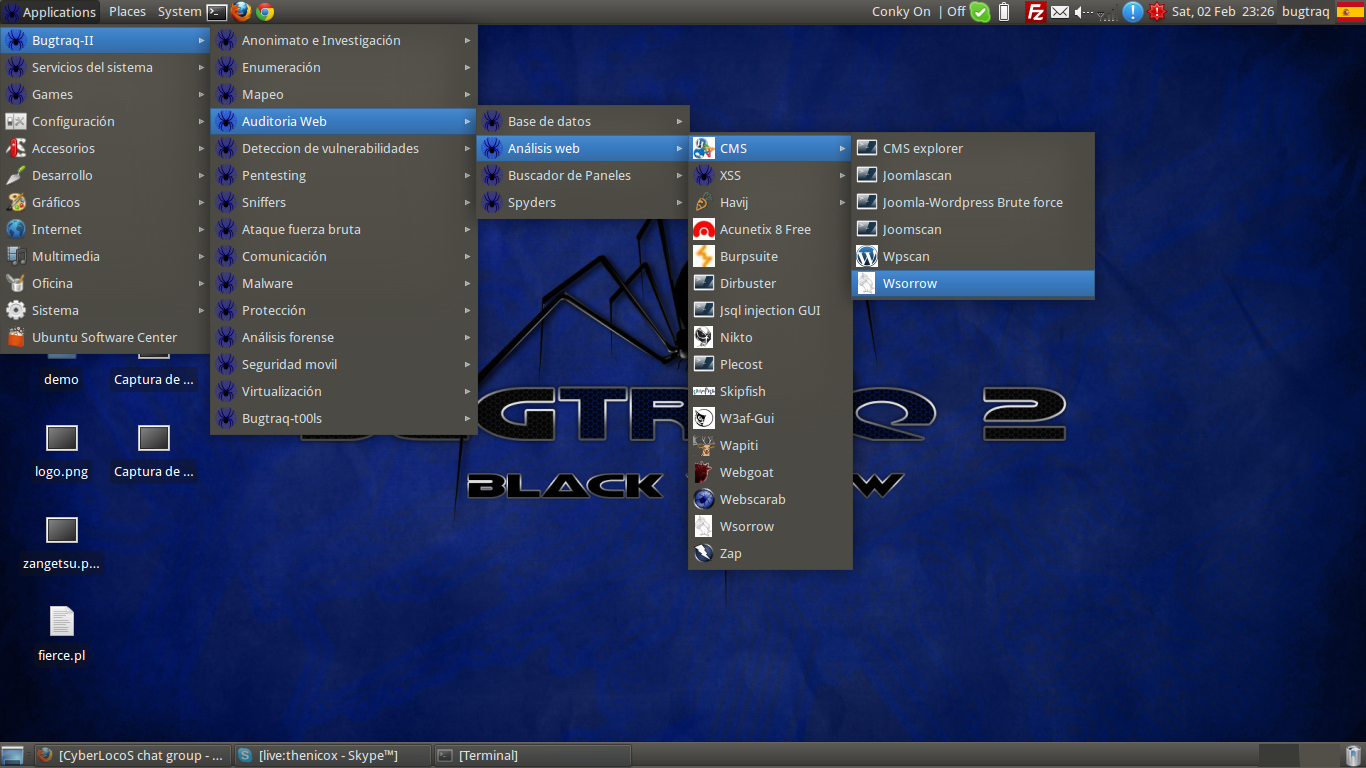Launch Burpsuite
The image size is (1366, 768).
pos(770,256)
